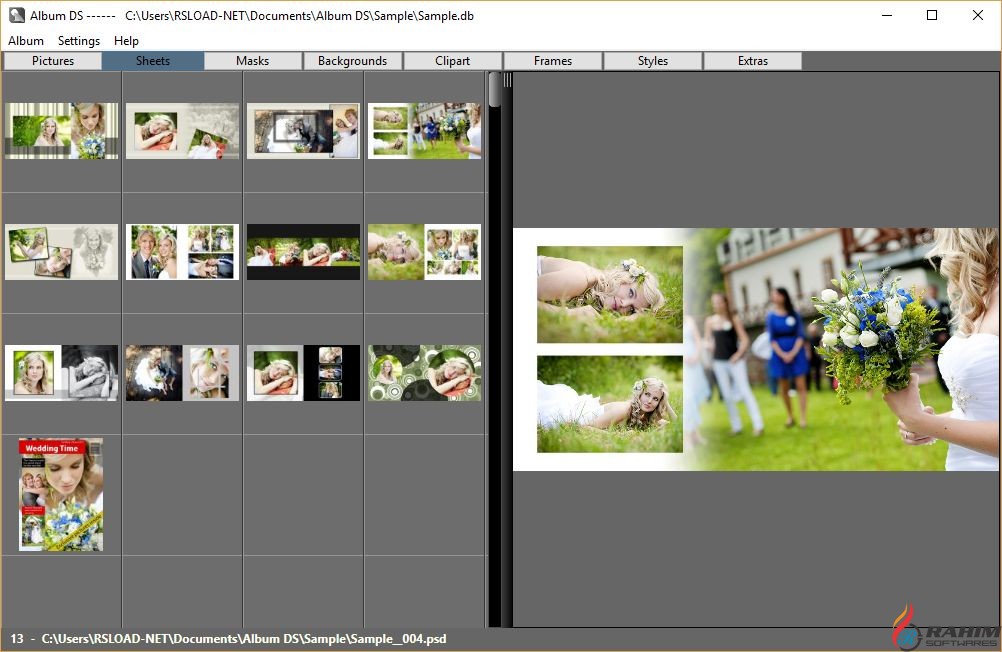Open the Styles tab
The width and height of the screenshot is (1002, 652).
tap(653, 61)
